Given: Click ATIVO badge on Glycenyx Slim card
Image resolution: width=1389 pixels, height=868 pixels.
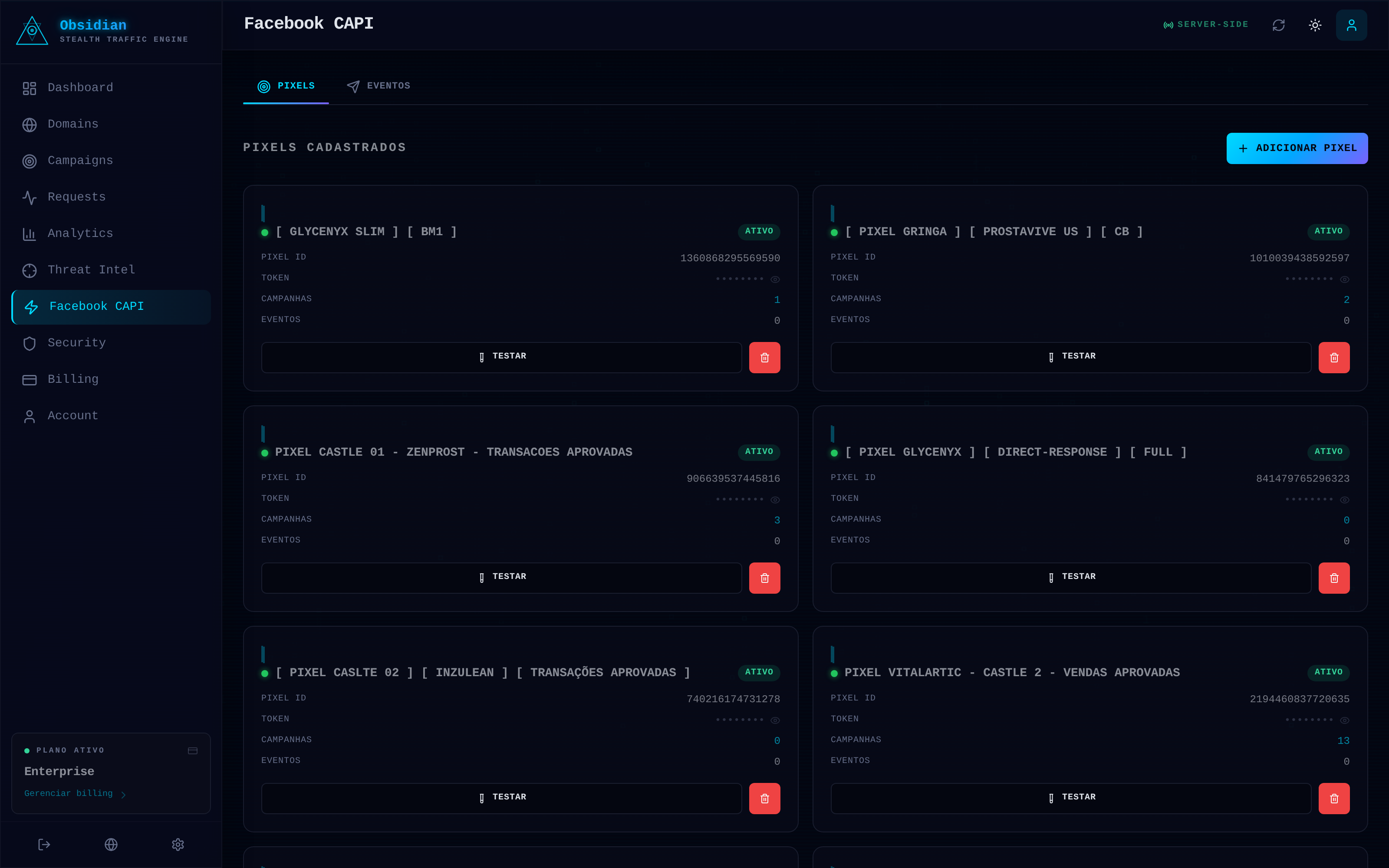Looking at the screenshot, I should (759, 231).
